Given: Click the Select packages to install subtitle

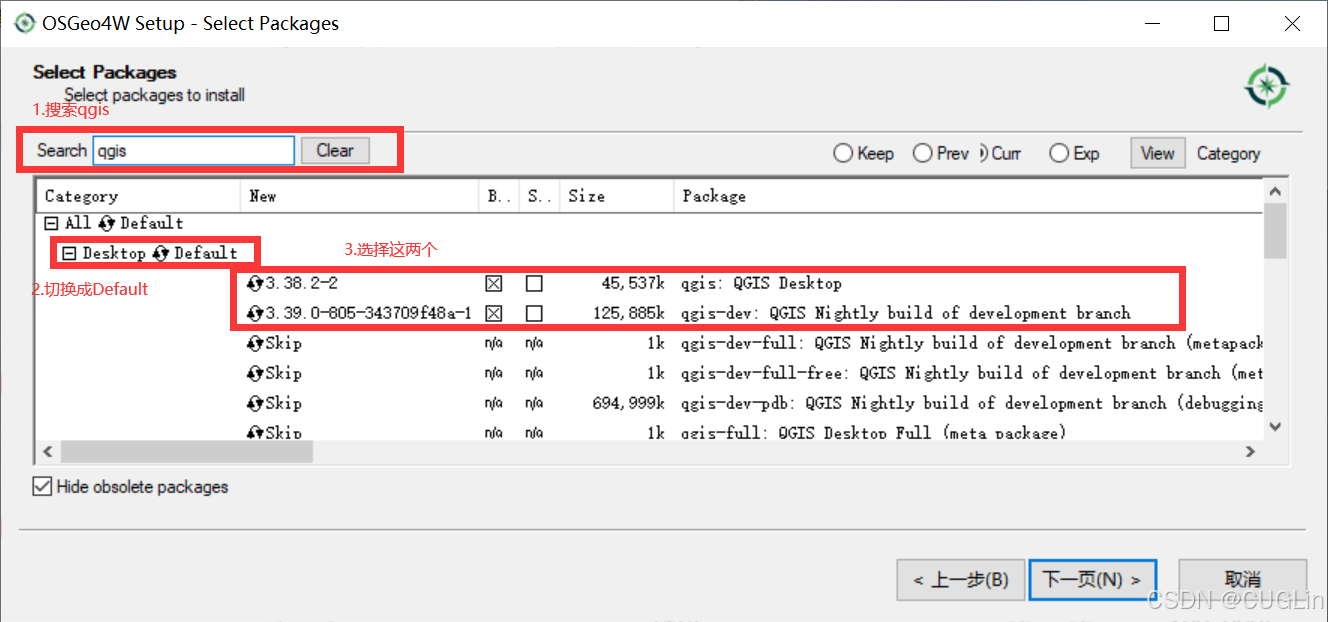Looking at the screenshot, I should click(x=154, y=95).
